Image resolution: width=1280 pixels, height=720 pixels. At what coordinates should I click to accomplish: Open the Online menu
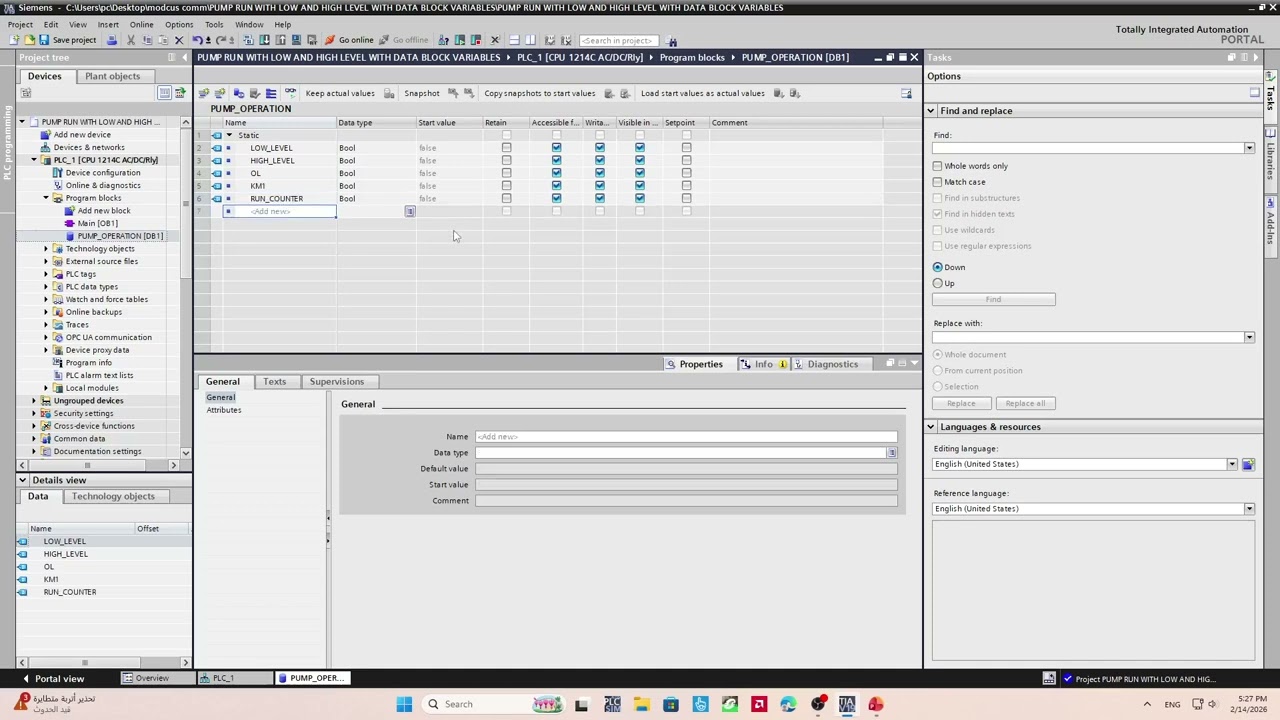coord(141,24)
